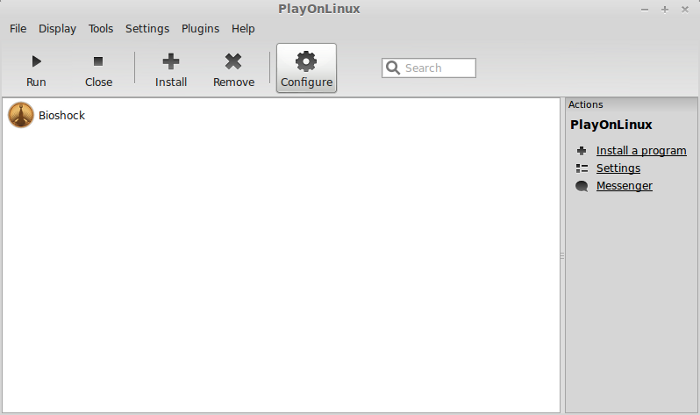Click the Remove X icon in toolbar
The height and width of the screenshot is (415, 700).
click(x=233, y=61)
